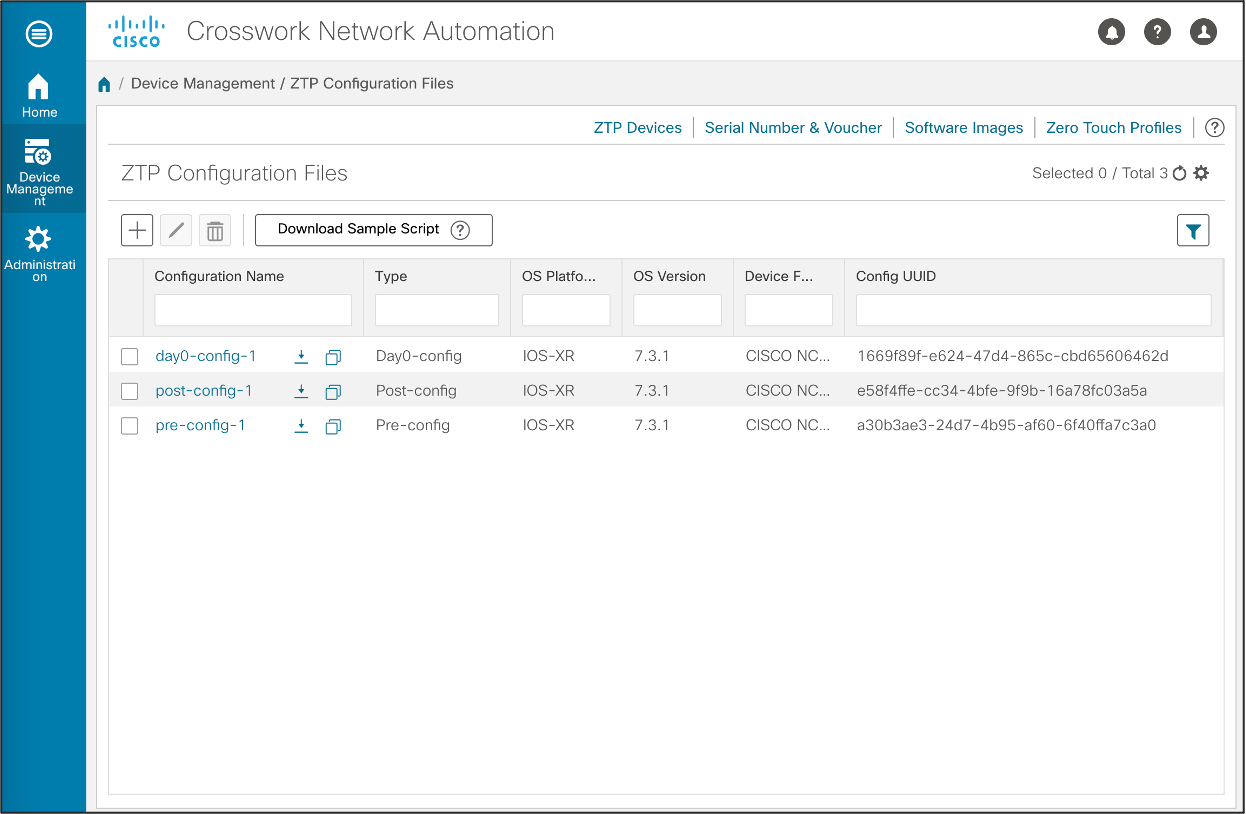
Task: Sort by Config UUID column header
Action: click(896, 276)
